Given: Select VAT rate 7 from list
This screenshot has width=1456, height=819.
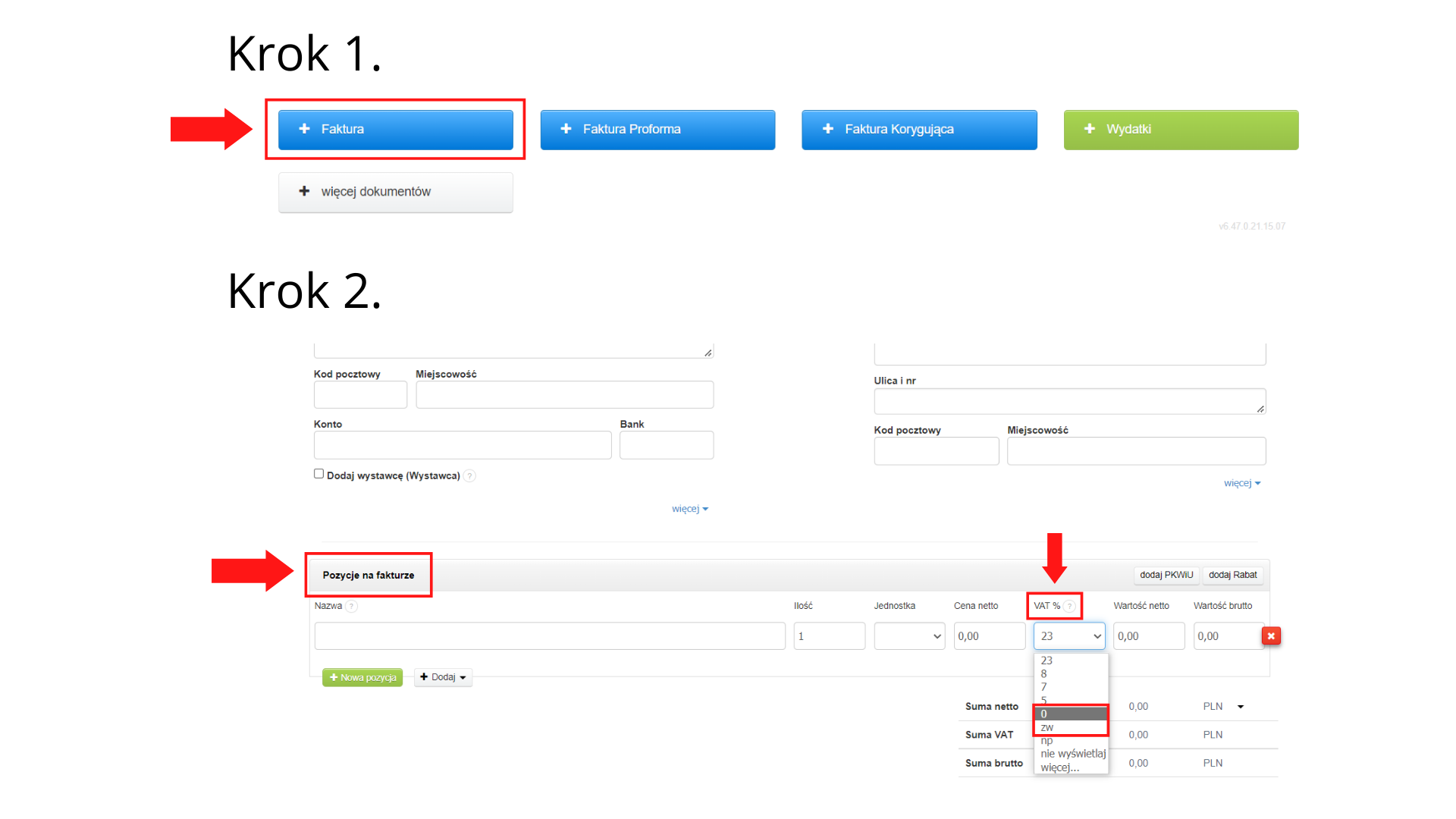Looking at the screenshot, I should coord(1071,687).
